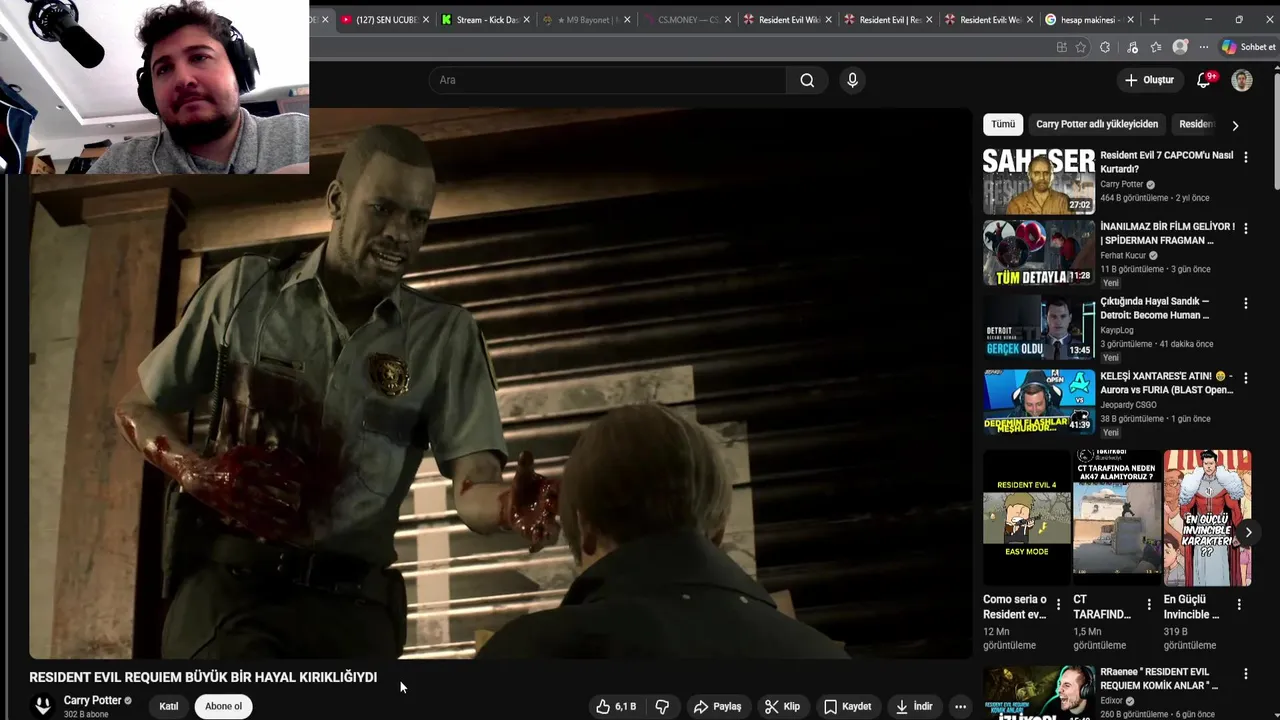
Task: Click the YouTube search magnifier icon
Action: point(807,80)
